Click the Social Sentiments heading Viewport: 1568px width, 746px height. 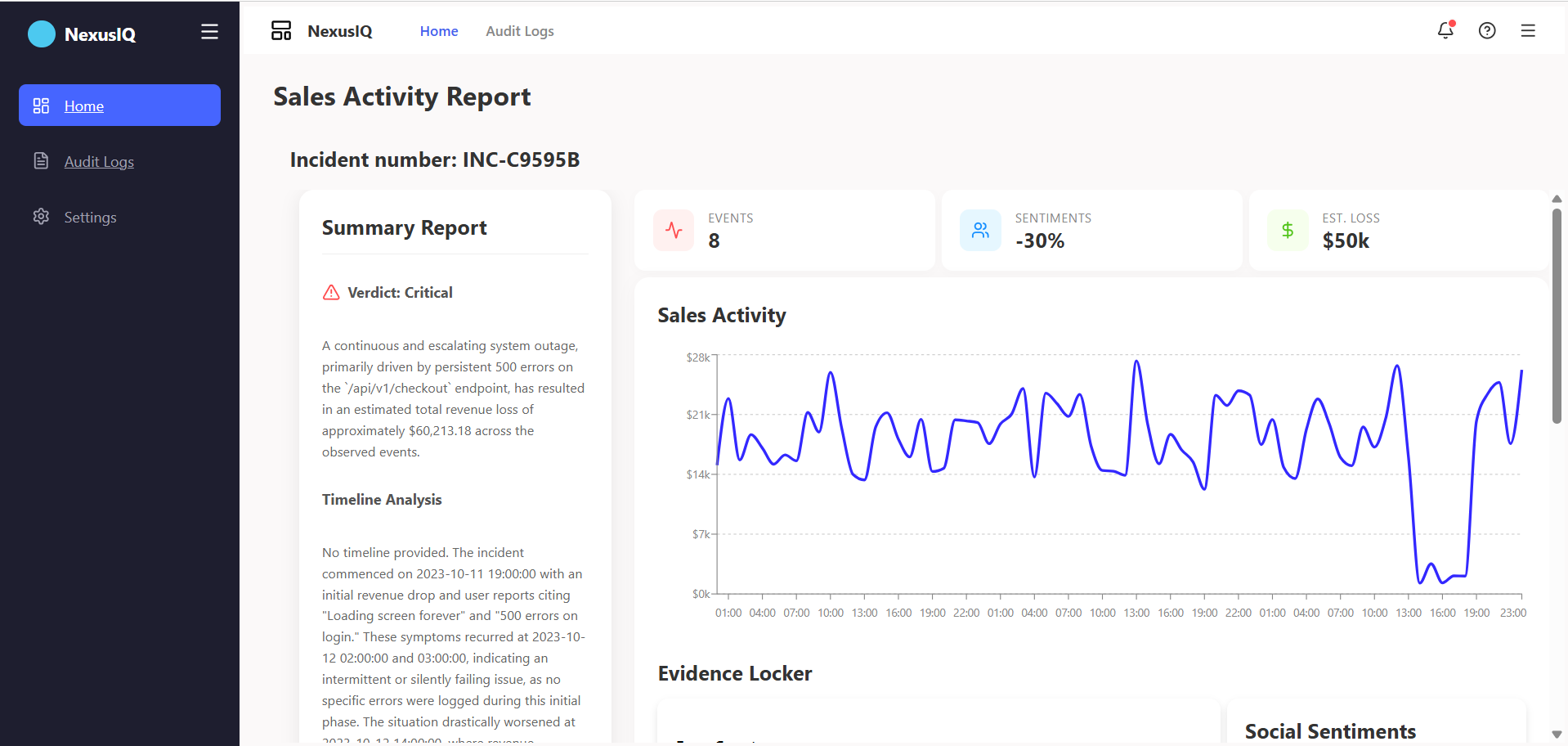point(1330,731)
